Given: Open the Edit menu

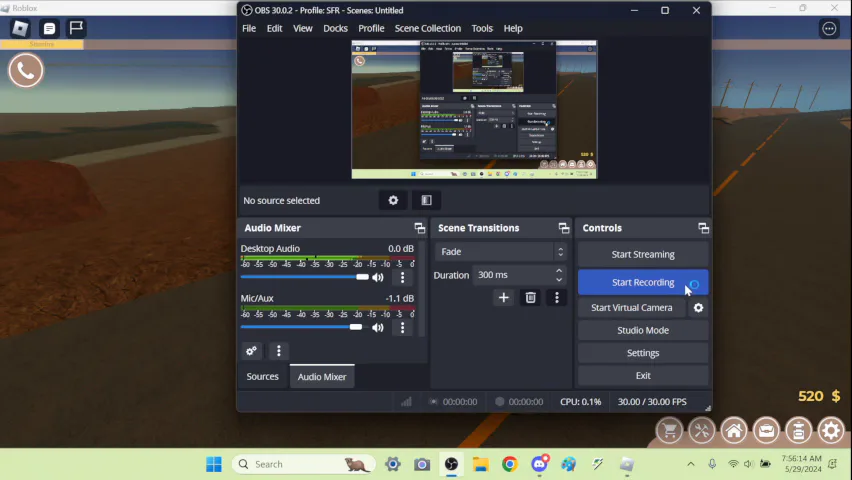Looking at the screenshot, I should pos(274,28).
